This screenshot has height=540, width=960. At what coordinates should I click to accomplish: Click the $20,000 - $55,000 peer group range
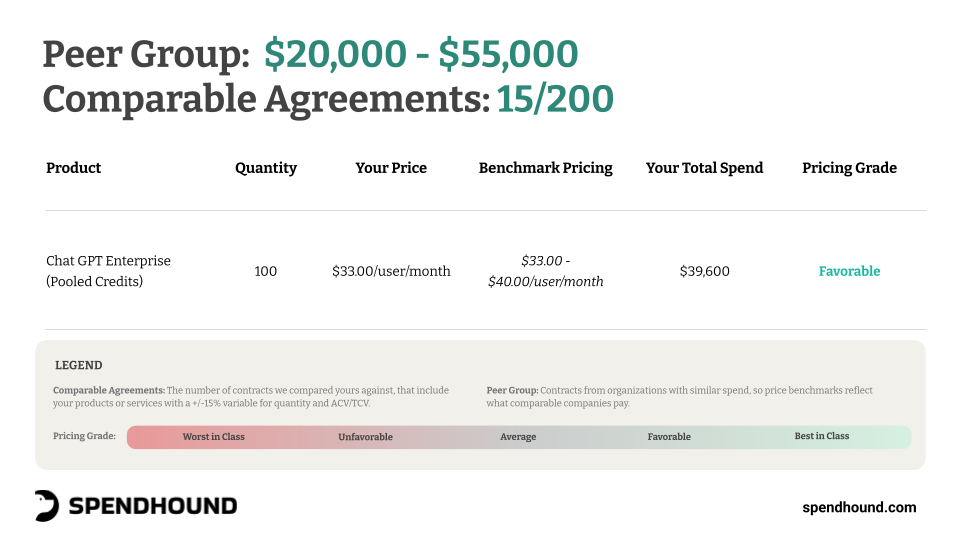click(x=421, y=53)
